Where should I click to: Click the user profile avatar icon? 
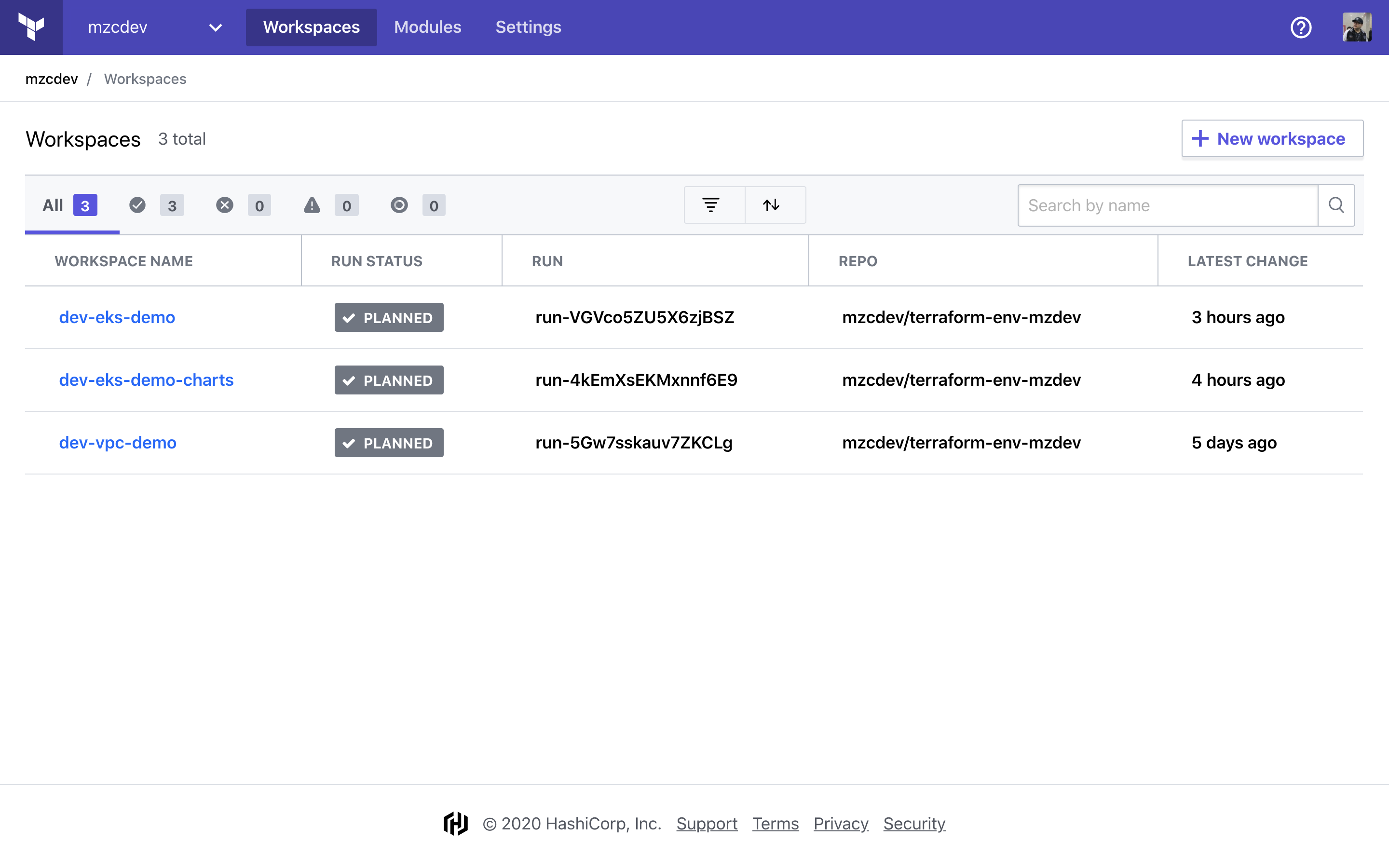click(x=1357, y=27)
